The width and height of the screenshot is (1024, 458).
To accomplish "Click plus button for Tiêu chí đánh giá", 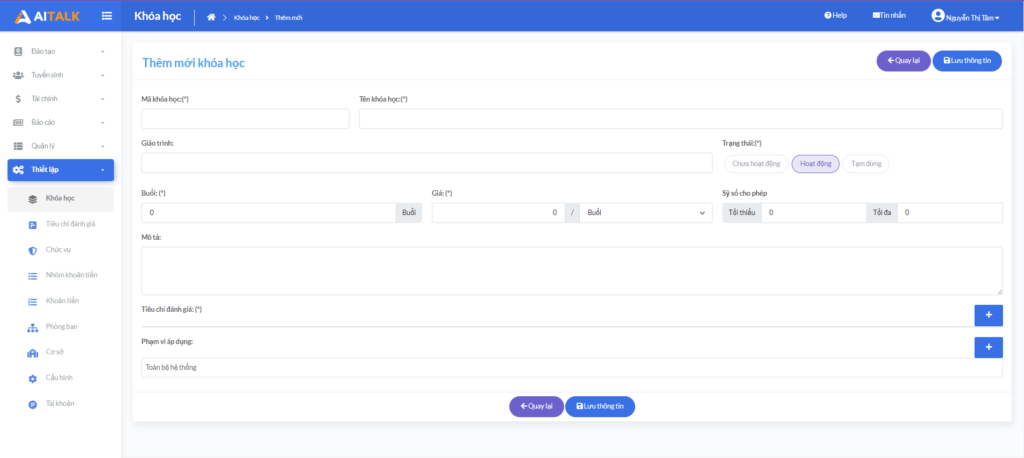I will tap(988, 315).
